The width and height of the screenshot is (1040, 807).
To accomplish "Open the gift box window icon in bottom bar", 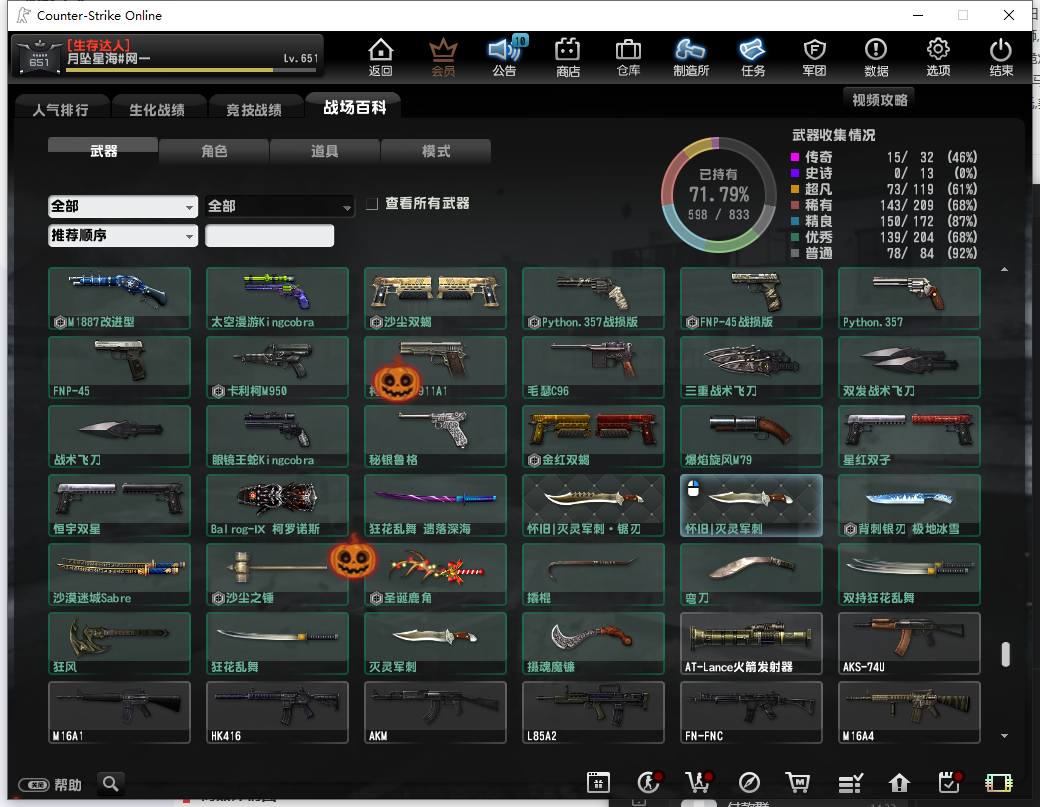I will [x=598, y=782].
